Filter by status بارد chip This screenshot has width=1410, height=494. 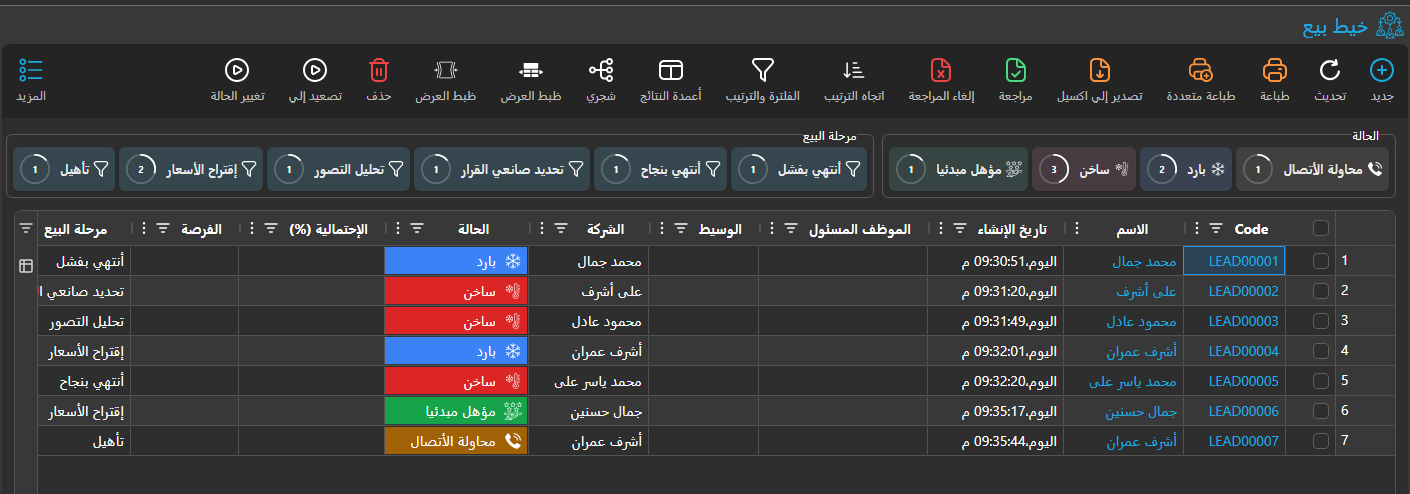[x=1186, y=170]
